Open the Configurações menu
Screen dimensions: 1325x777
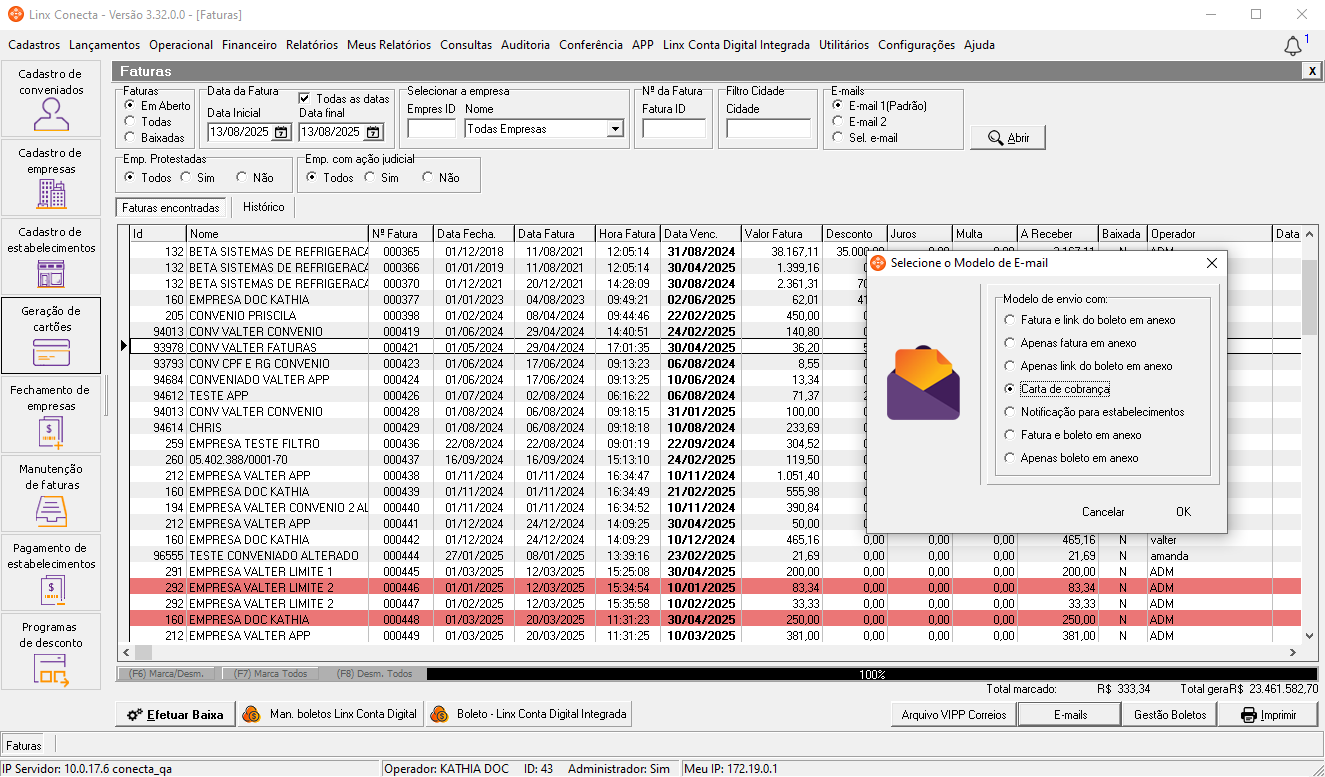[916, 45]
